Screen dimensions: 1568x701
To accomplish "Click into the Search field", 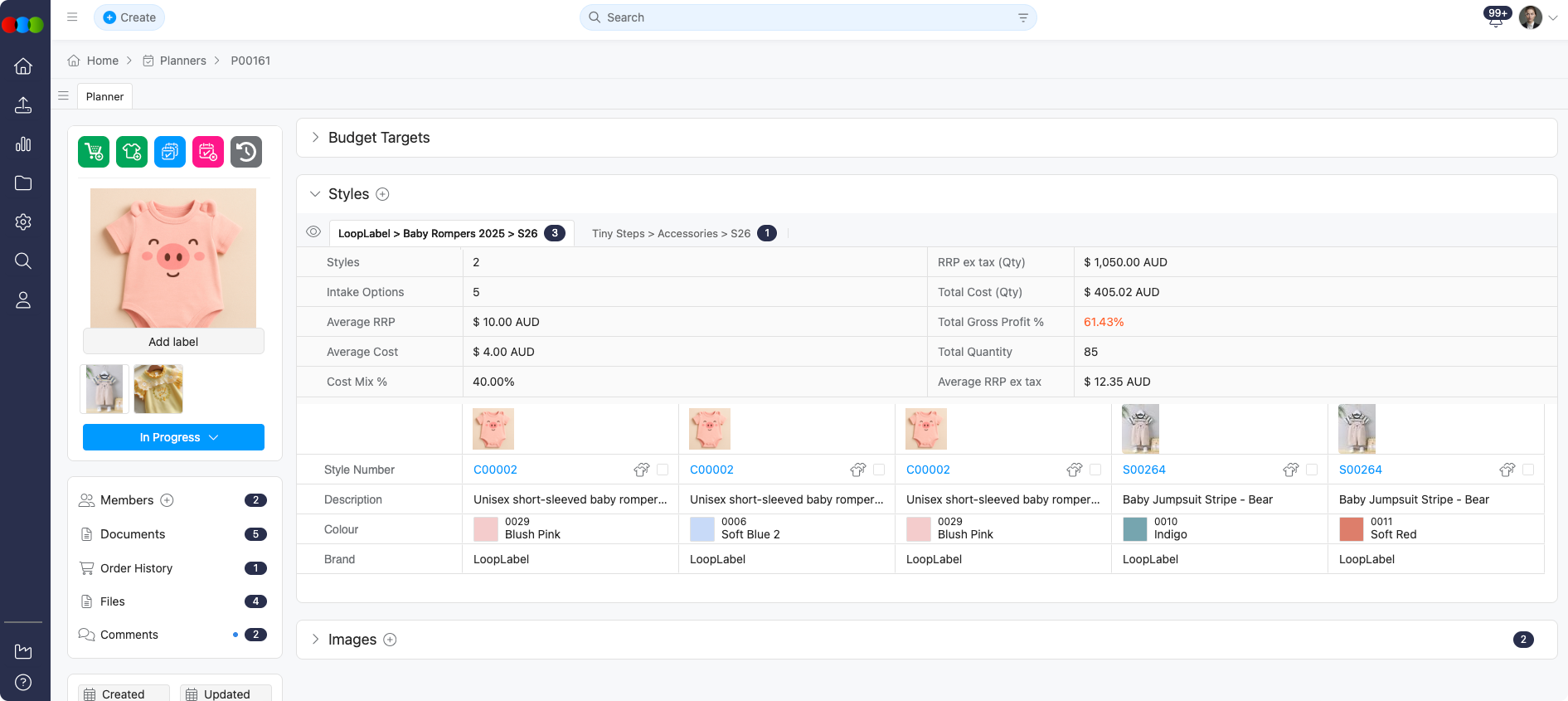I will 808,17.
